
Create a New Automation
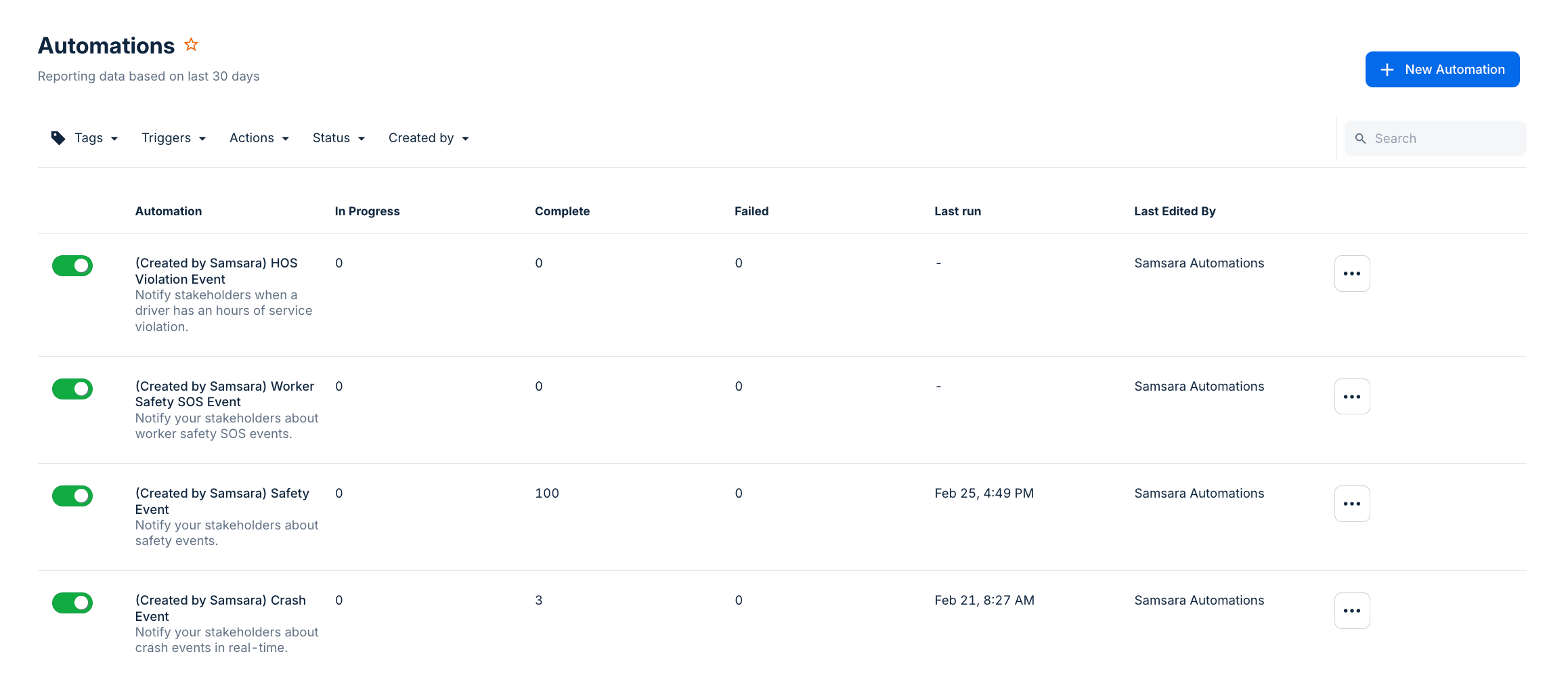pyautogui.click(x=1442, y=69)
